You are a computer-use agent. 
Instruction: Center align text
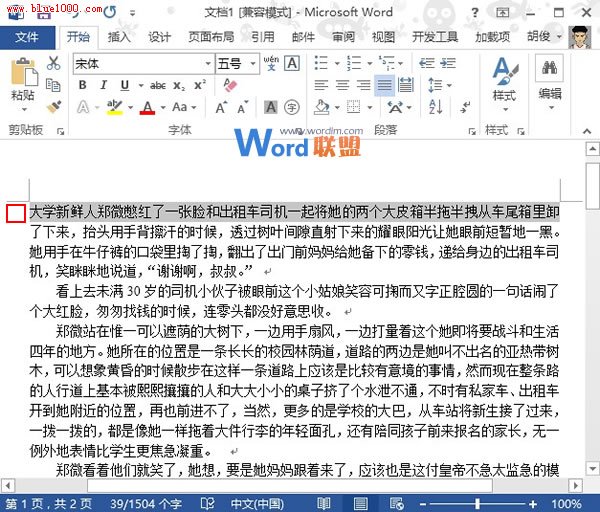tap(342, 85)
